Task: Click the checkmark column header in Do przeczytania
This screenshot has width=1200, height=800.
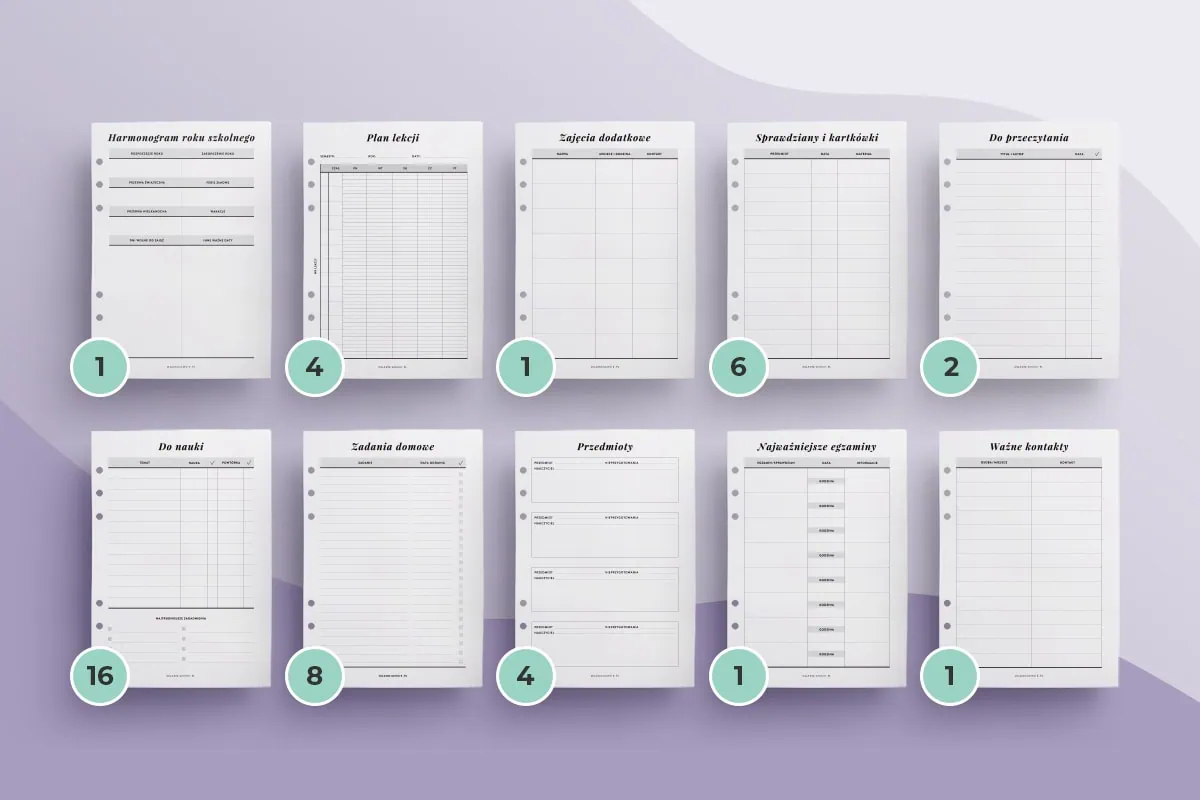Action: pos(1096,154)
